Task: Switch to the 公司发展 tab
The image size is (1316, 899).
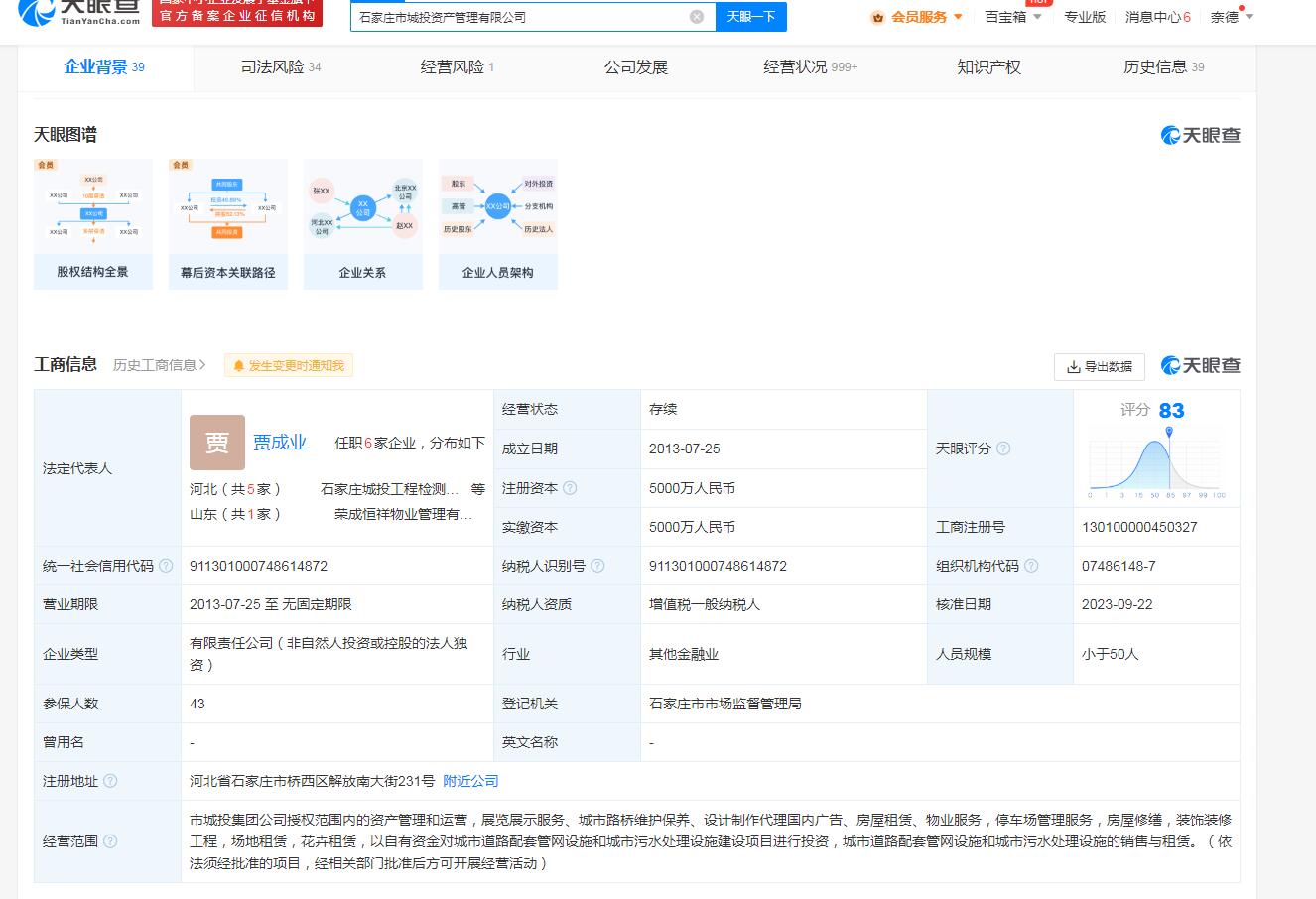Action: click(x=636, y=67)
